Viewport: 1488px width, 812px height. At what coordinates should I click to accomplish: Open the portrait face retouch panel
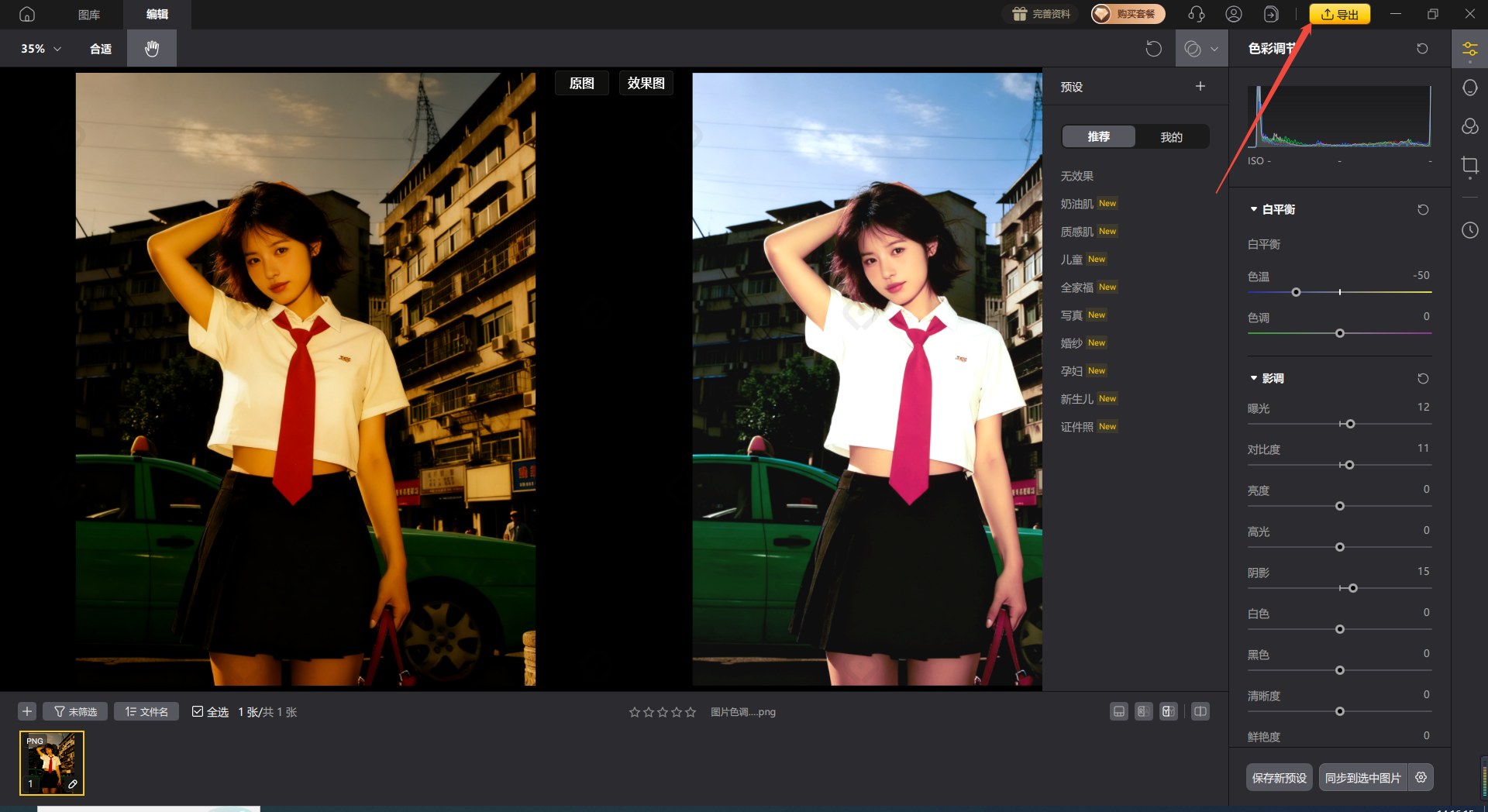tap(1469, 88)
